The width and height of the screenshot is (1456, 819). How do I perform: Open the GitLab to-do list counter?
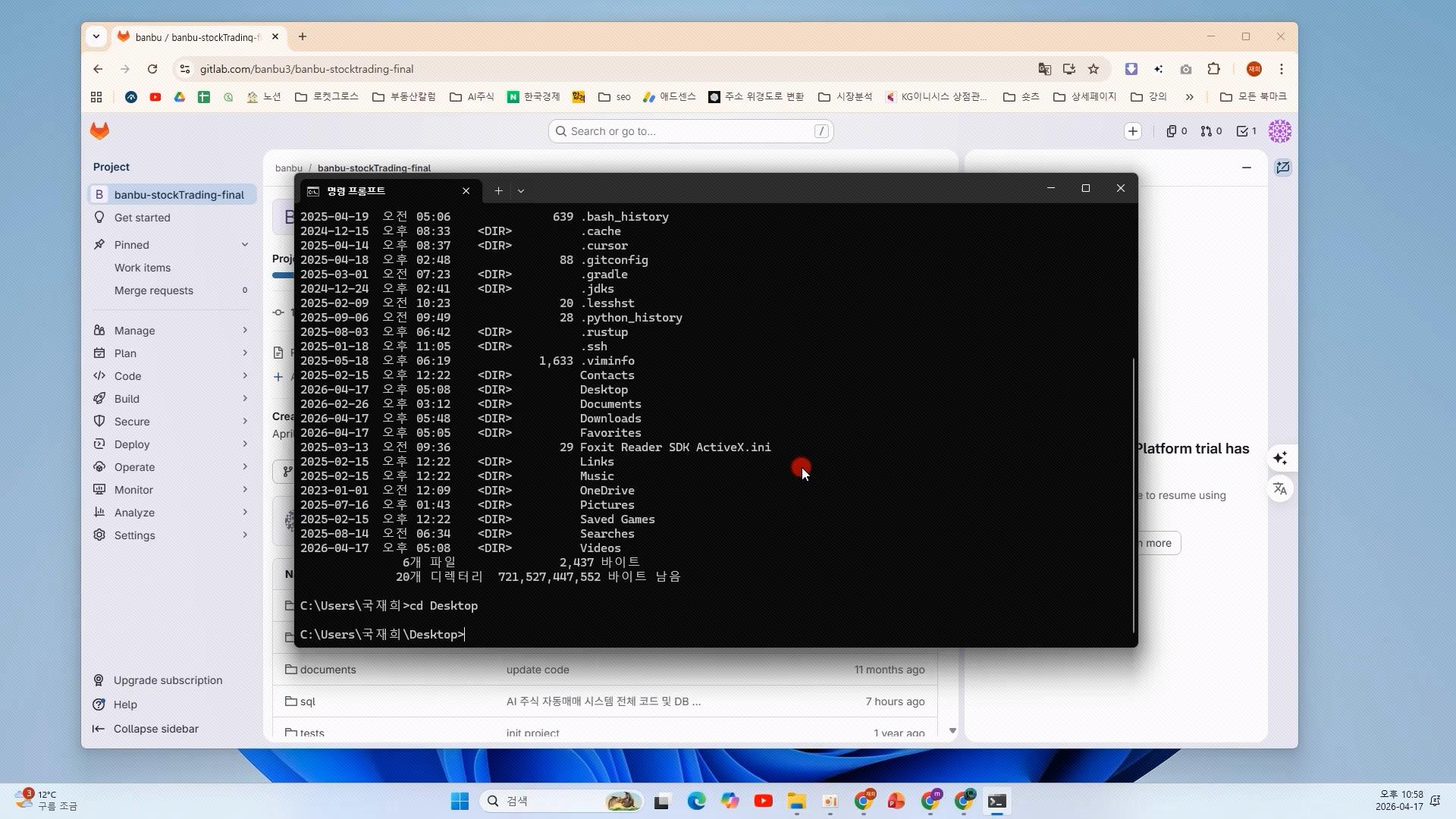(1246, 131)
